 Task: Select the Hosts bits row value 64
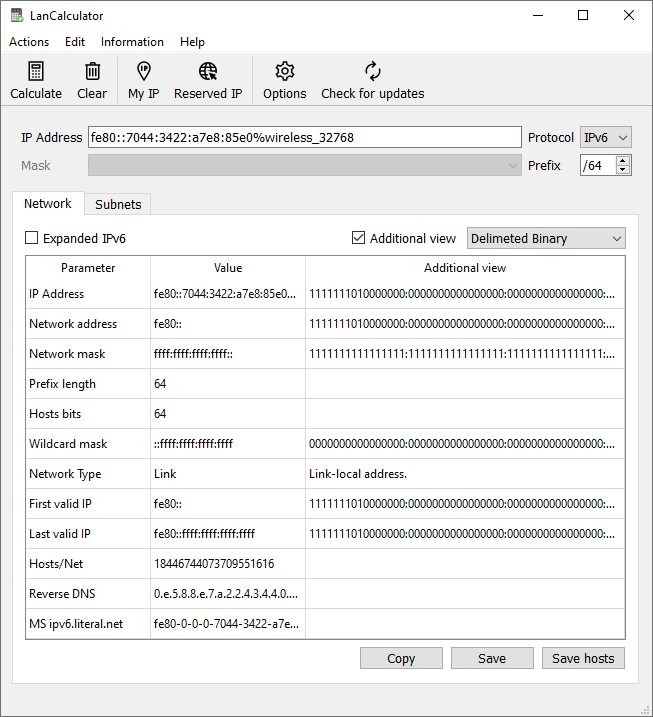(x=228, y=414)
